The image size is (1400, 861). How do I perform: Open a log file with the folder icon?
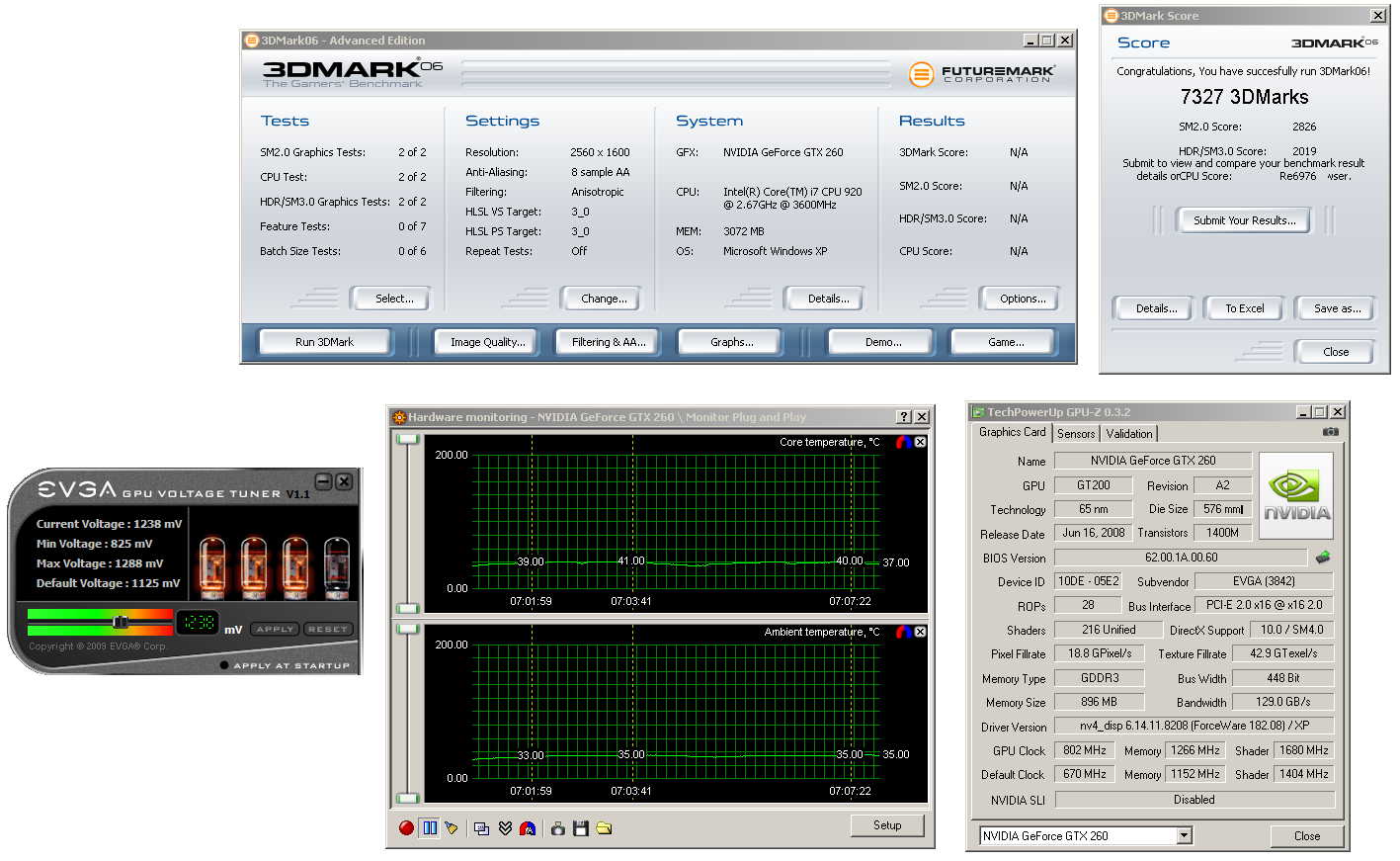pos(604,828)
